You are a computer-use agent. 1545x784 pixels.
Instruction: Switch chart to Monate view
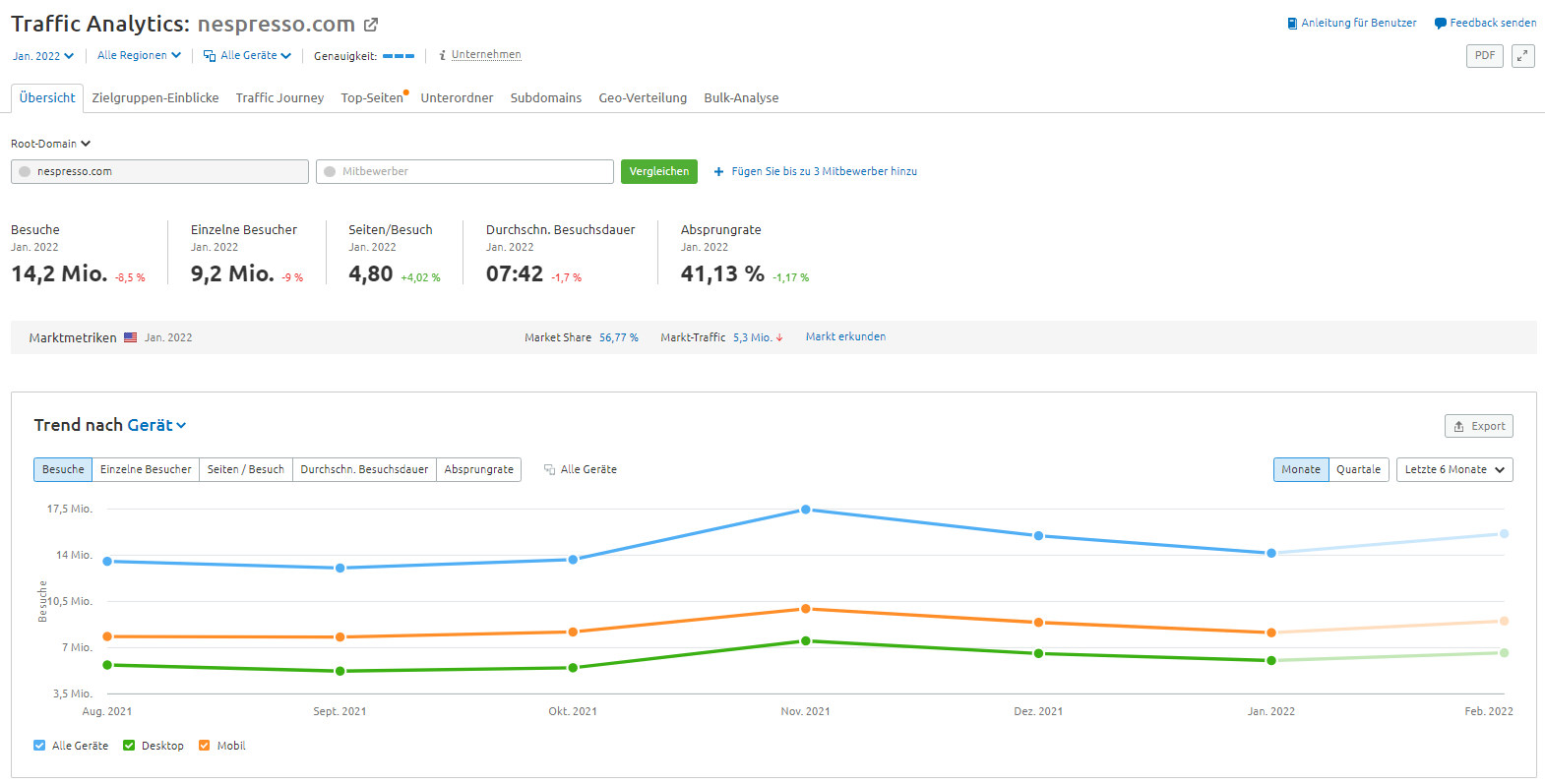[1301, 469]
